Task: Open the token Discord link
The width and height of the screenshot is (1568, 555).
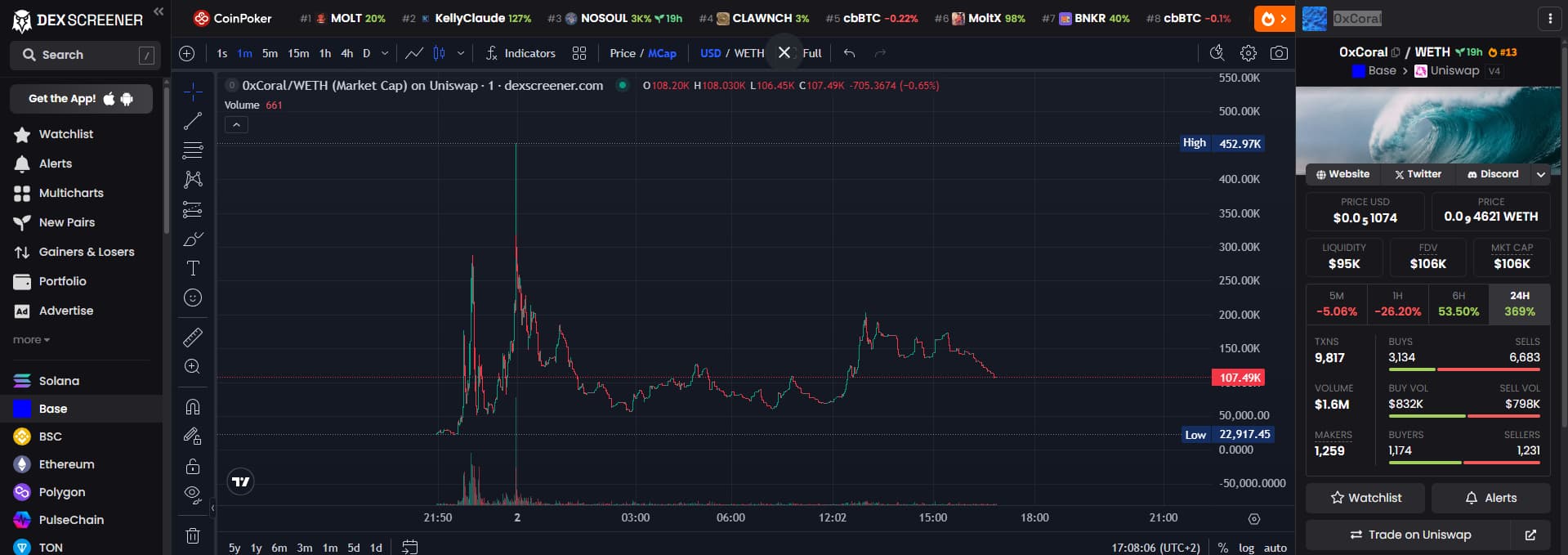Action: pyautogui.click(x=1493, y=174)
